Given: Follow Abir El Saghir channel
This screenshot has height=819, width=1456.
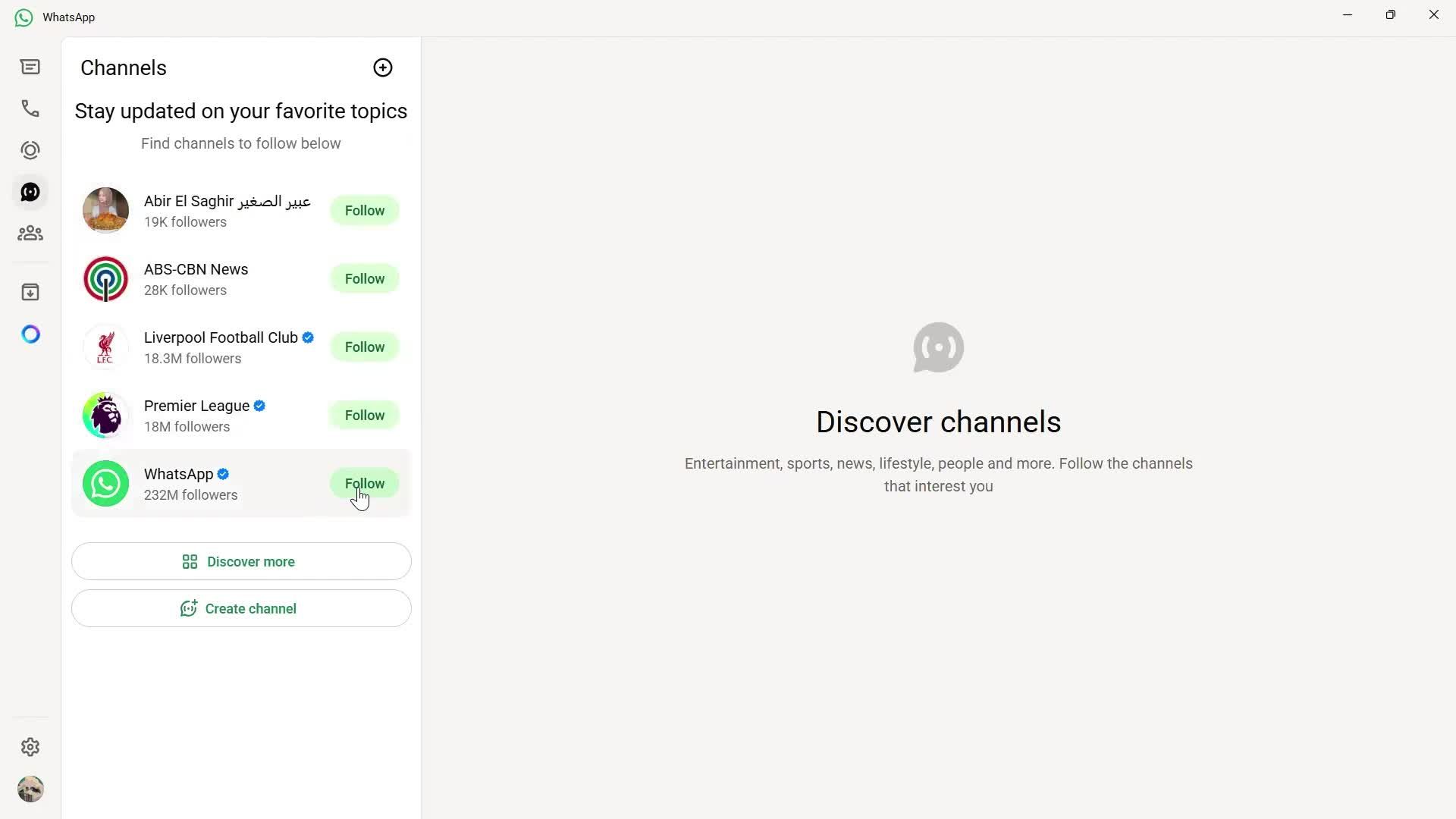Looking at the screenshot, I should 365,210.
